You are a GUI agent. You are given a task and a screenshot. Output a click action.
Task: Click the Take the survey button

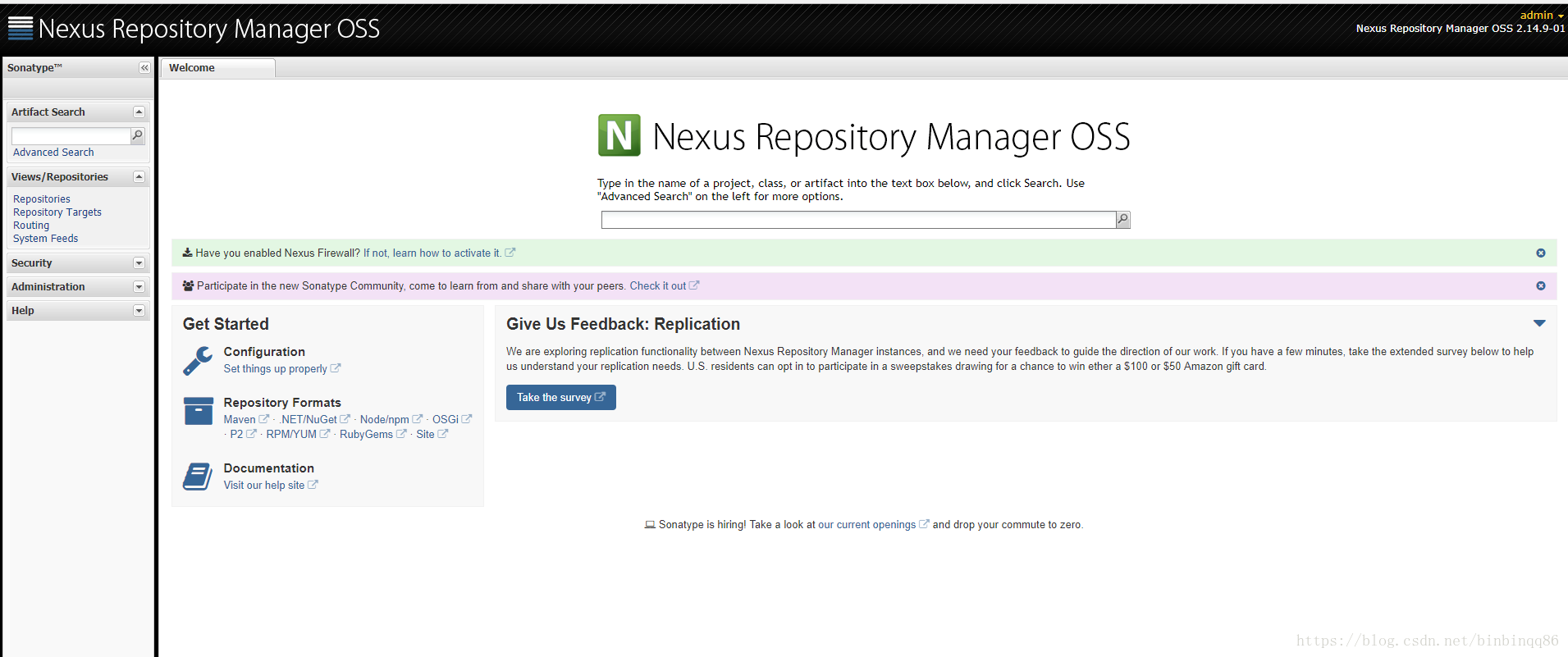[560, 398]
